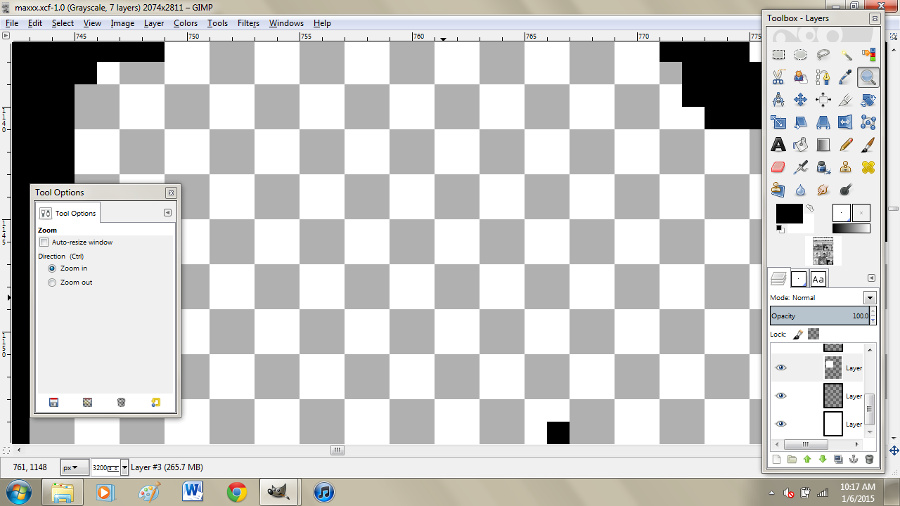The height and width of the screenshot is (506, 900).
Task: Open the Filters menu
Action: pyautogui.click(x=248, y=22)
